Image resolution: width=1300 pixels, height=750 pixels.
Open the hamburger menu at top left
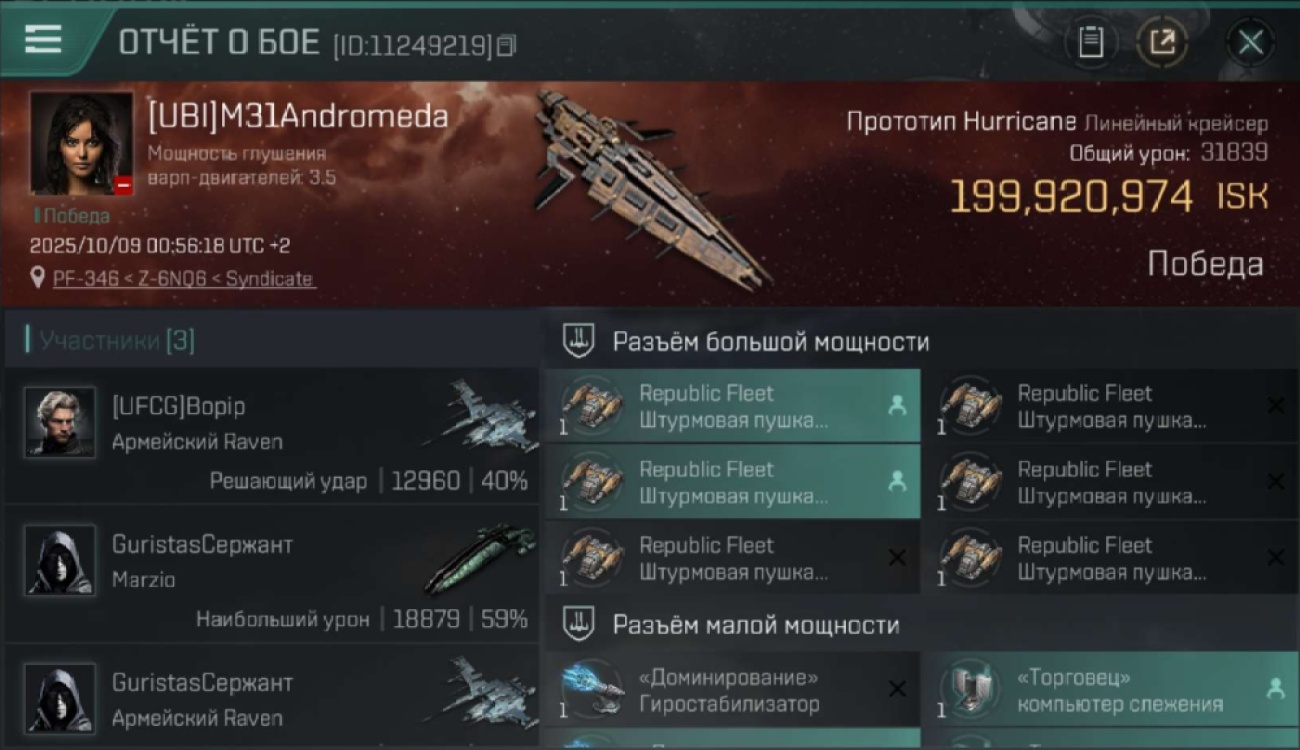pos(43,39)
